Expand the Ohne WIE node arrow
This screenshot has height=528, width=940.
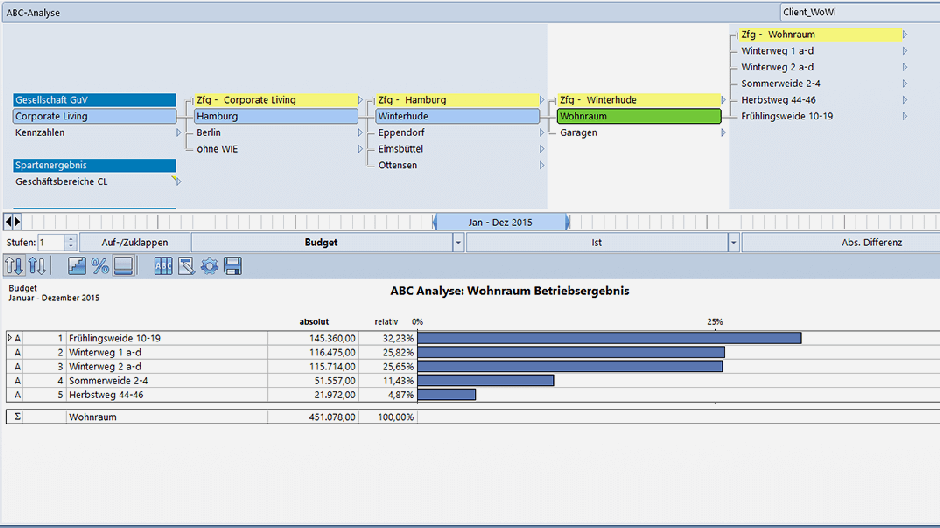(360, 149)
